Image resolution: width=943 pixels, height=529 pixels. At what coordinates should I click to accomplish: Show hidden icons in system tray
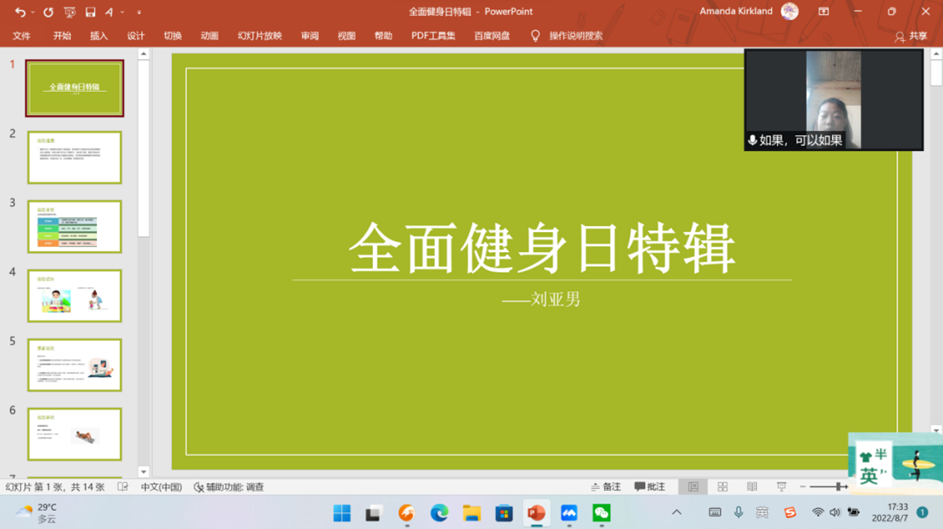click(x=677, y=513)
